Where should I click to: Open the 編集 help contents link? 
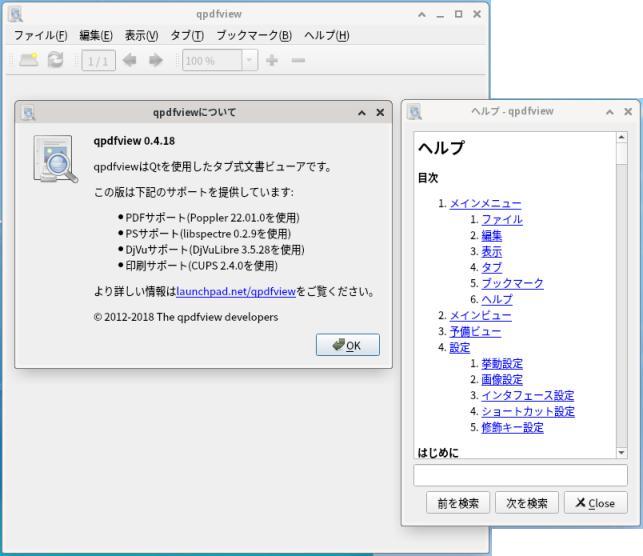click(492, 235)
